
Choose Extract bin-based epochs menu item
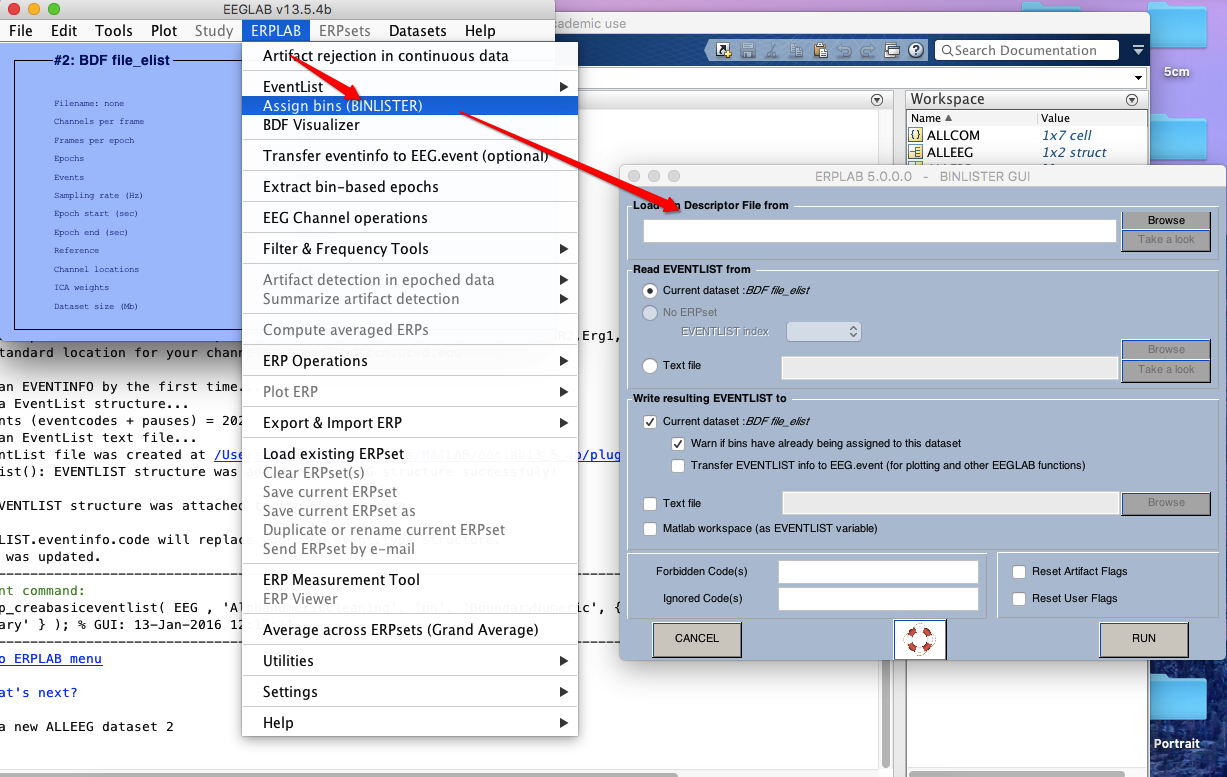coord(410,187)
